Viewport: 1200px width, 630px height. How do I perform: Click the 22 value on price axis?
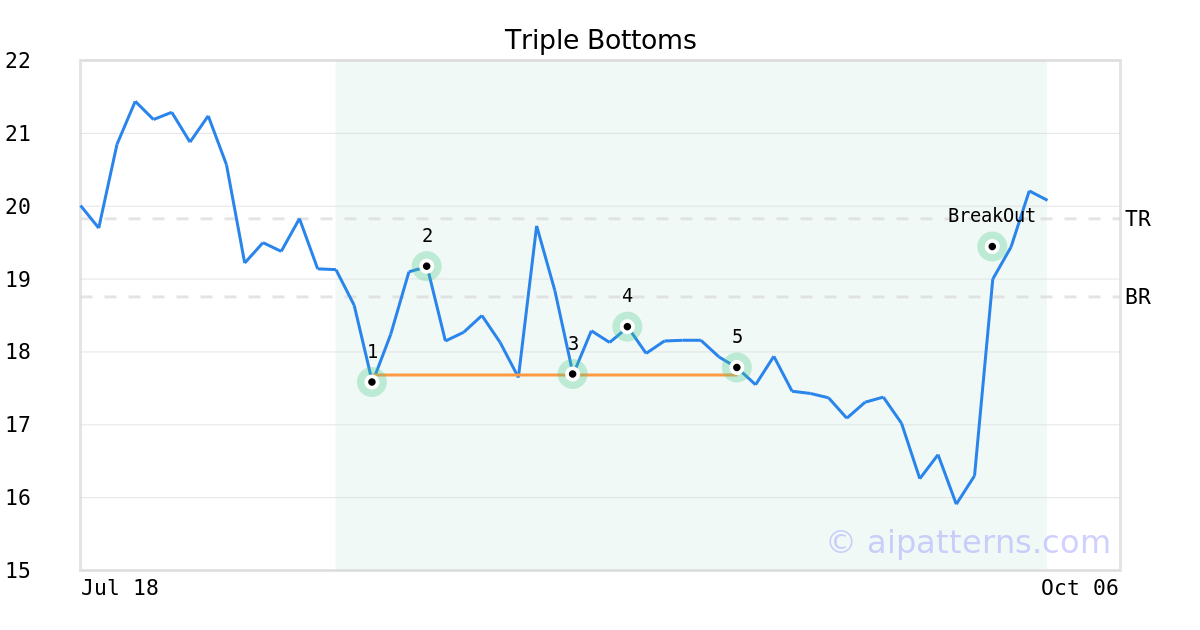pos(18,61)
